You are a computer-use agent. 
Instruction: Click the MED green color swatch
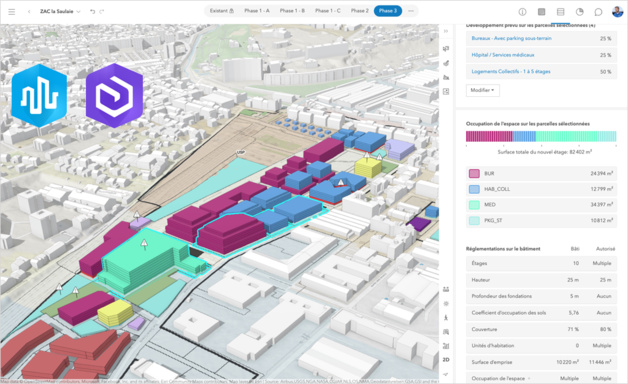[474, 205]
